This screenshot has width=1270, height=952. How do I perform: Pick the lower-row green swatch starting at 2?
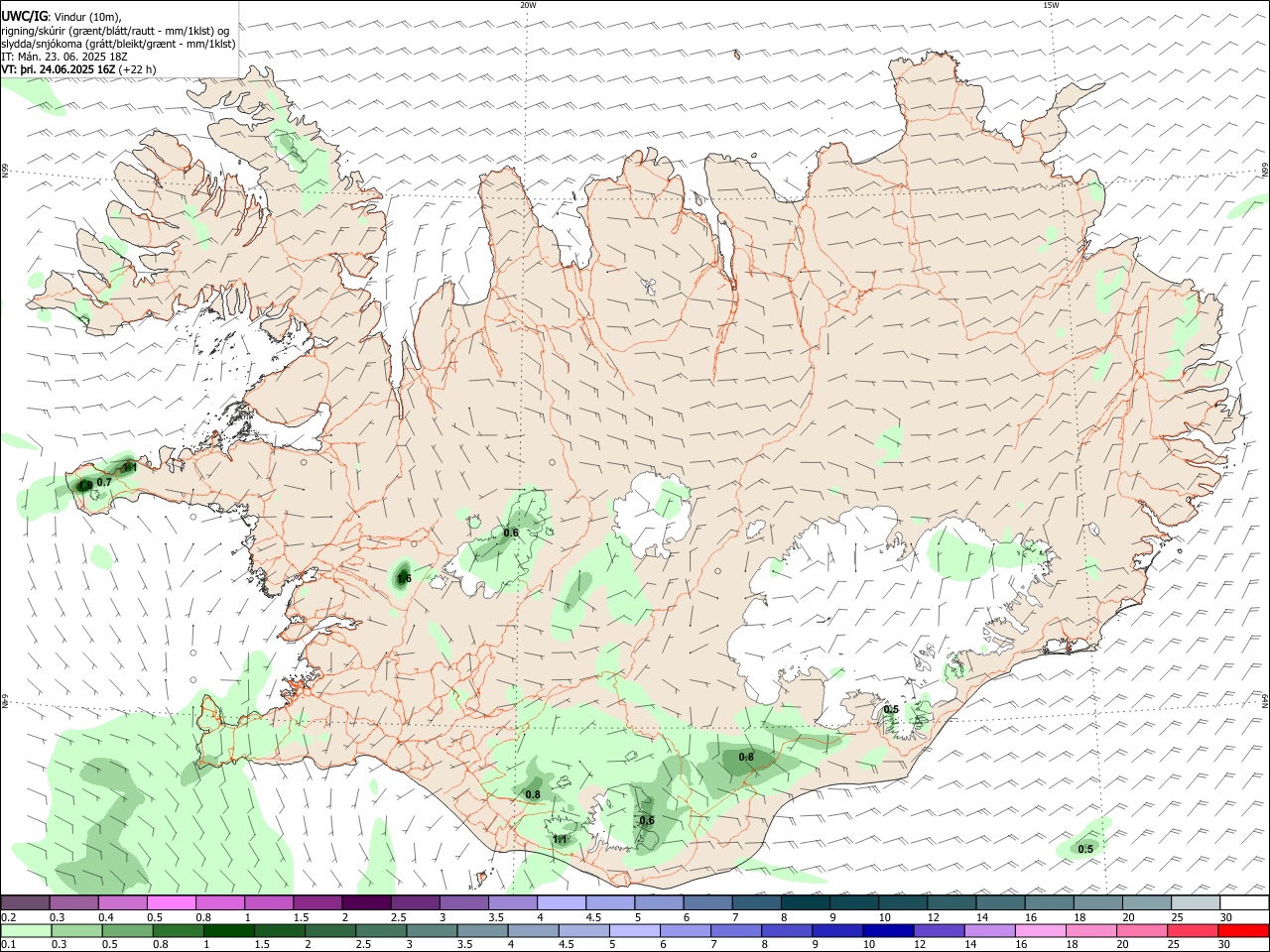click(x=330, y=931)
